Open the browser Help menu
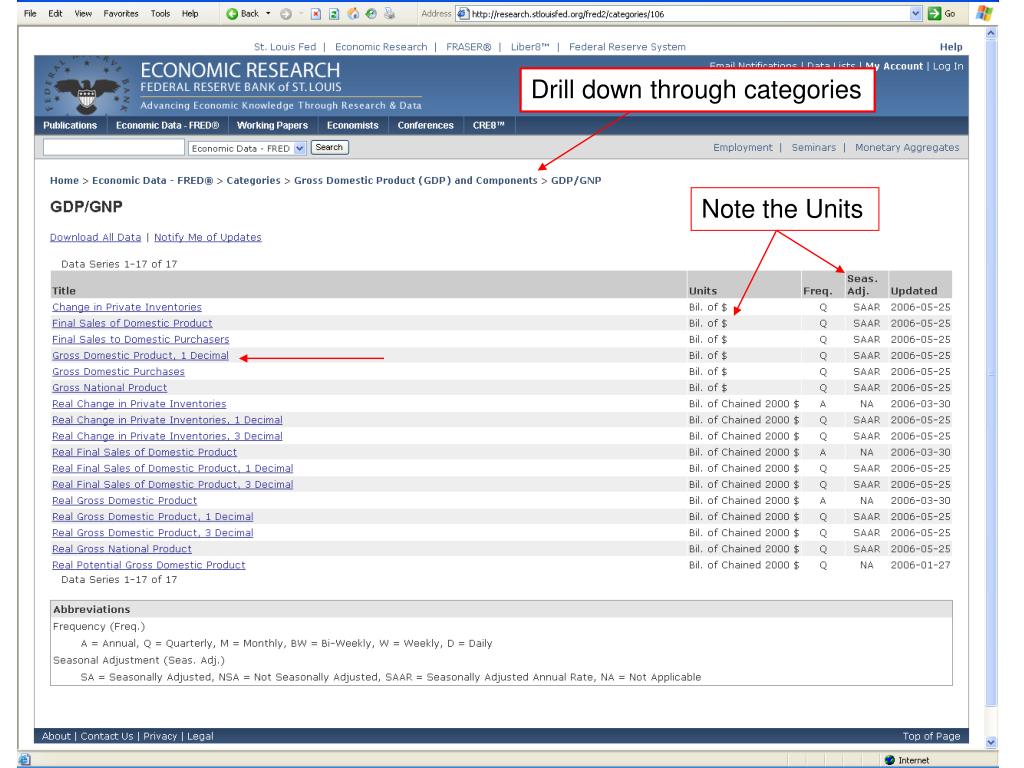Image resolution: width=1024 pixels, height=768 pixels. 190,14
